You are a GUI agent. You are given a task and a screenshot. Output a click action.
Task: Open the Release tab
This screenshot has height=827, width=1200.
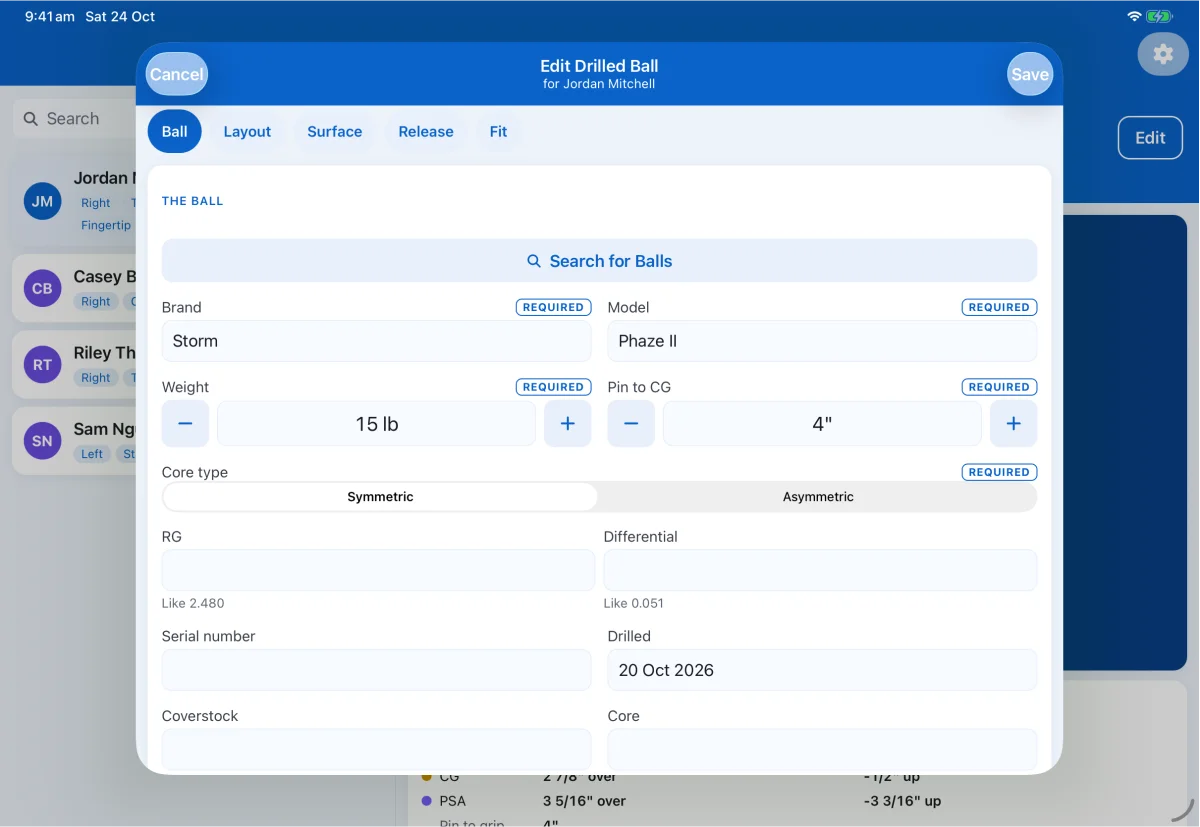[426, 132]
